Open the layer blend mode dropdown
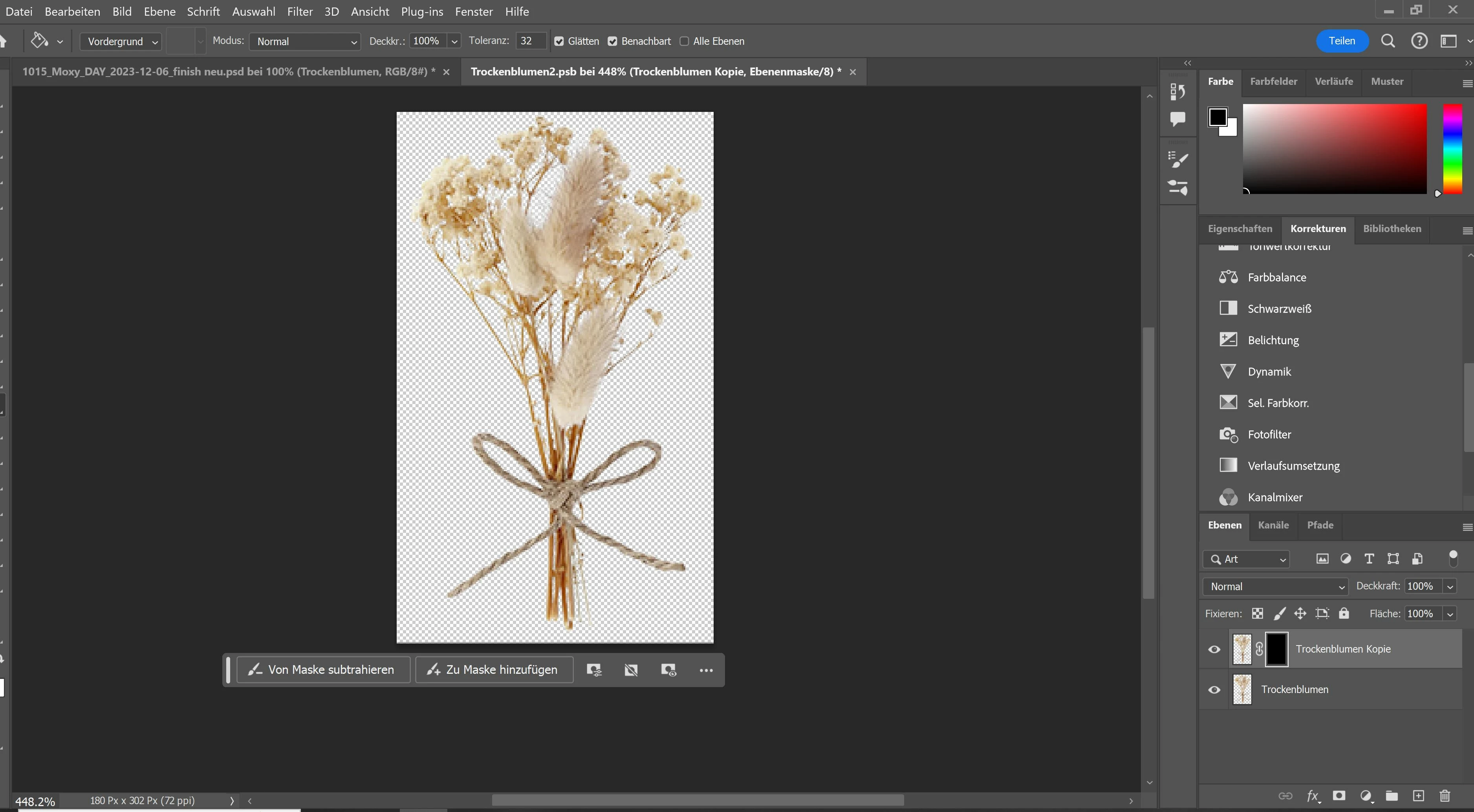 (1276, 587)
